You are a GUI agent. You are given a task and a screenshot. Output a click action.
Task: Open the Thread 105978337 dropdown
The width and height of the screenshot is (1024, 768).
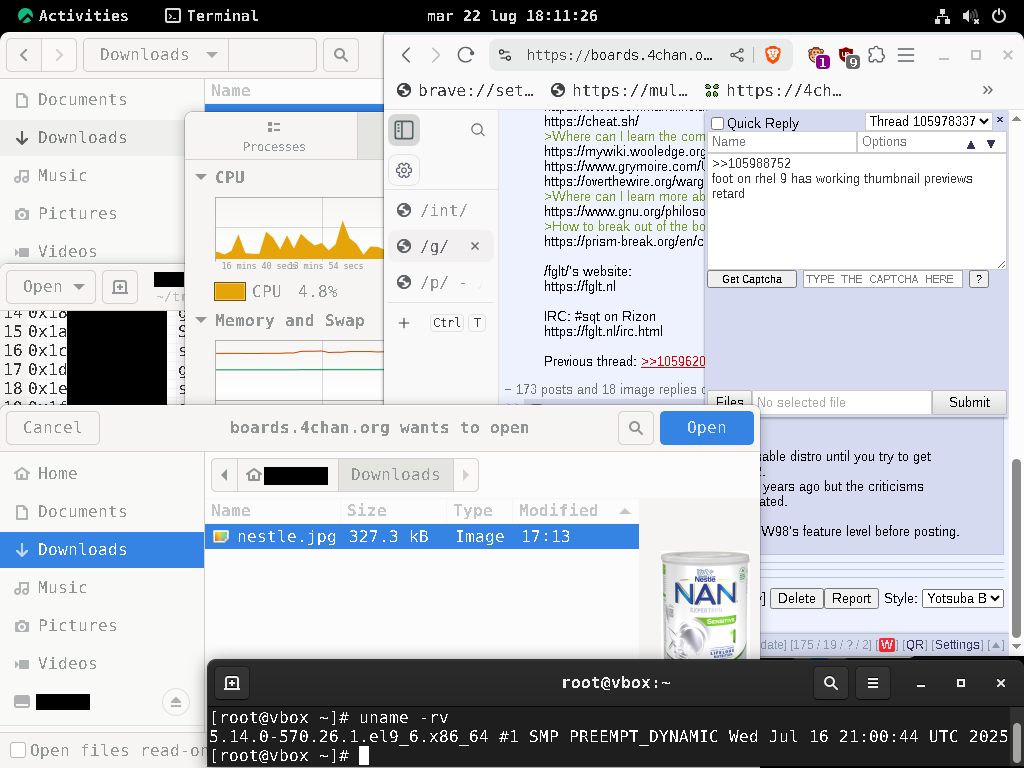pyautogui.click(x=929, y=121)
